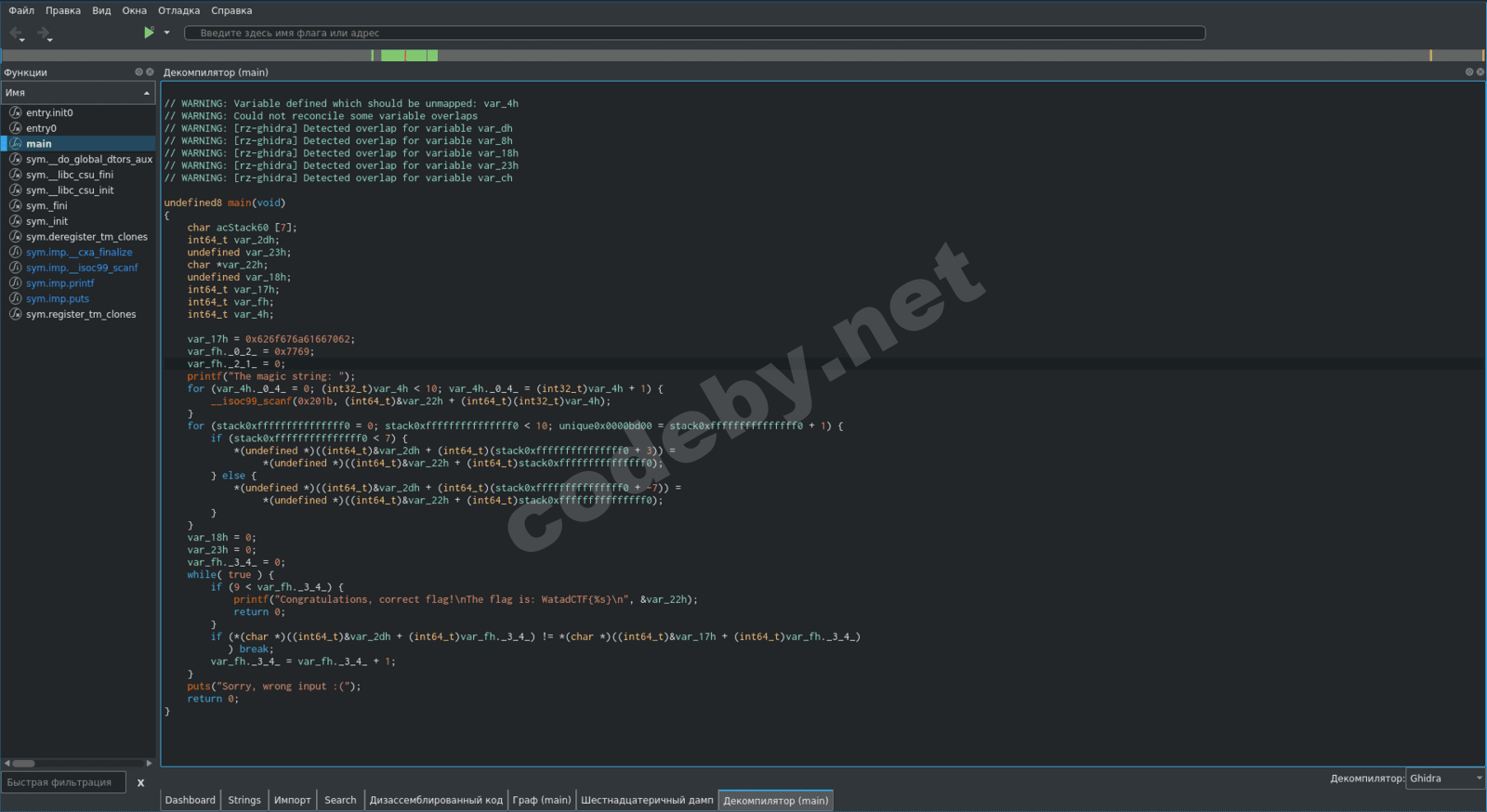1487x812 pixels.
Task: Switch to the Strings tab
Action: coord(244,800)
